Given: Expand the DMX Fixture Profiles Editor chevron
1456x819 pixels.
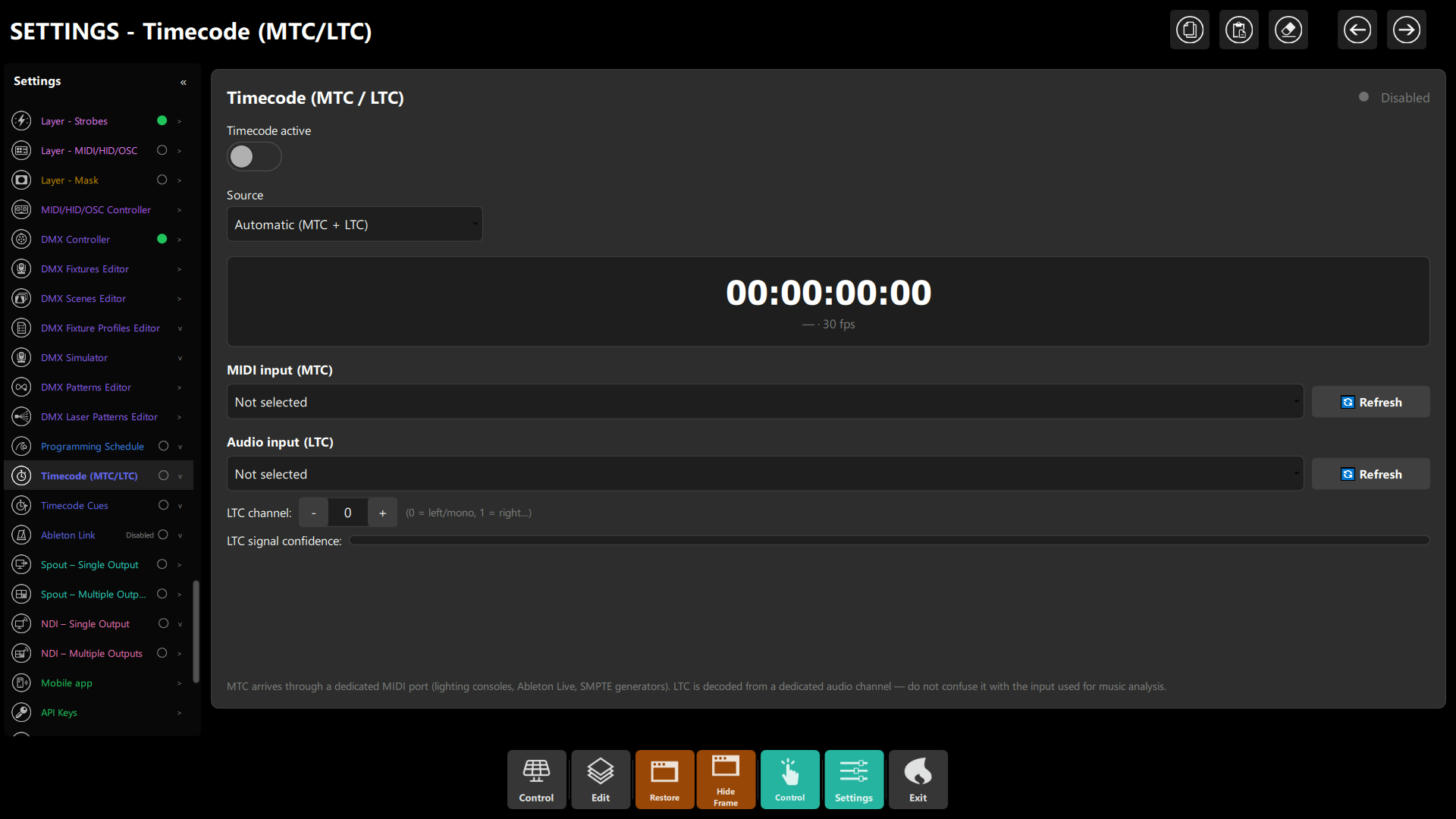Looking at the screenshot, I should coord(180,328).
